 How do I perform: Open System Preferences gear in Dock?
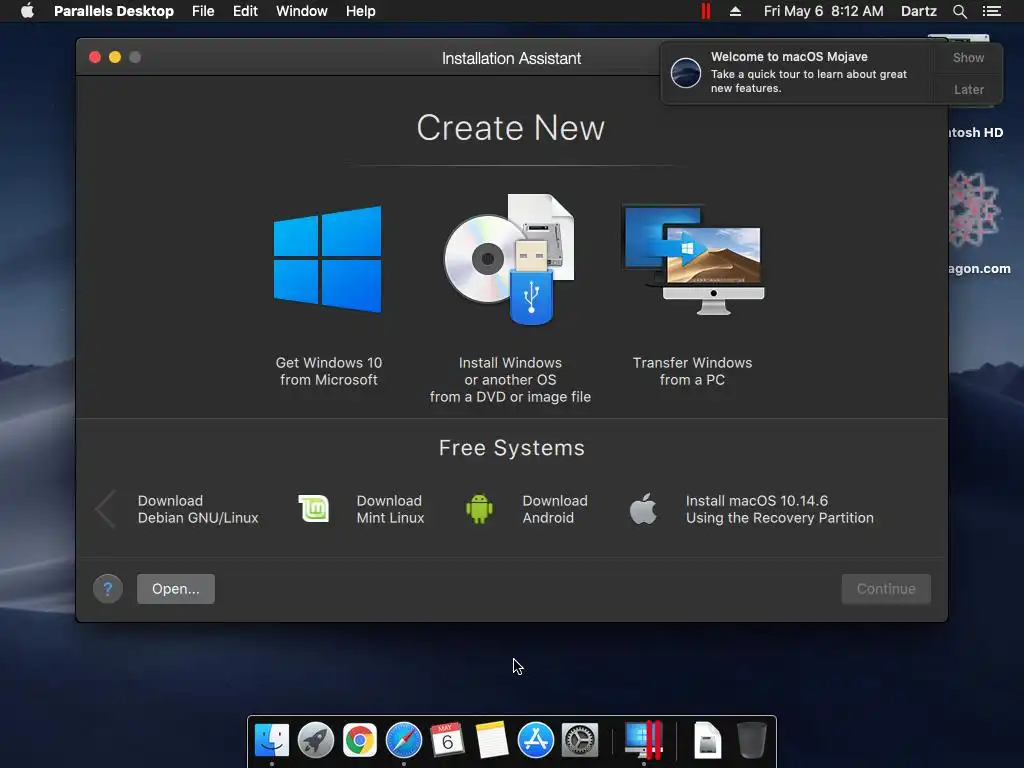580,741
